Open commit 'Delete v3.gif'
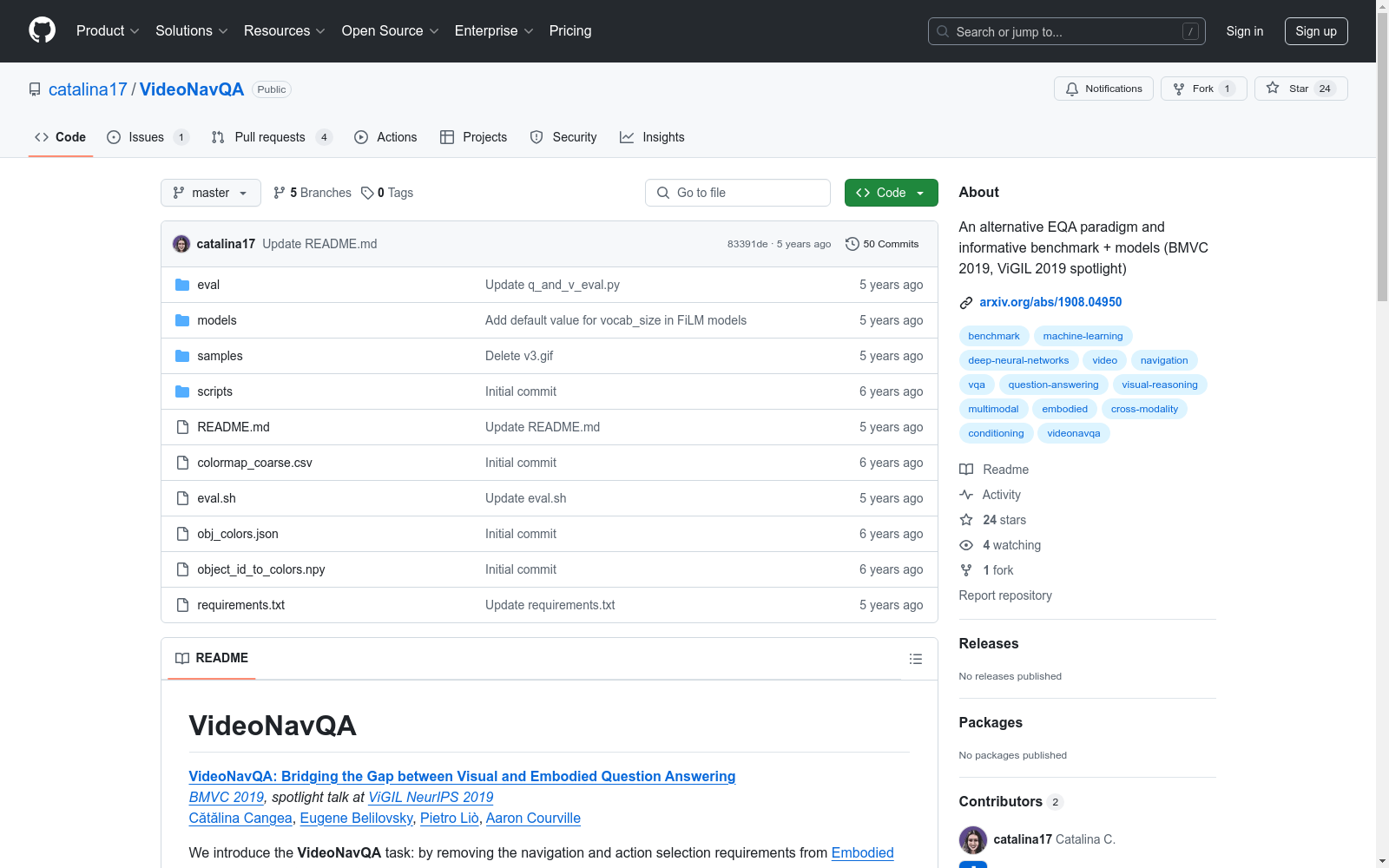Image resolution: width=1389 pixels, height=868 pixels. 519,356
